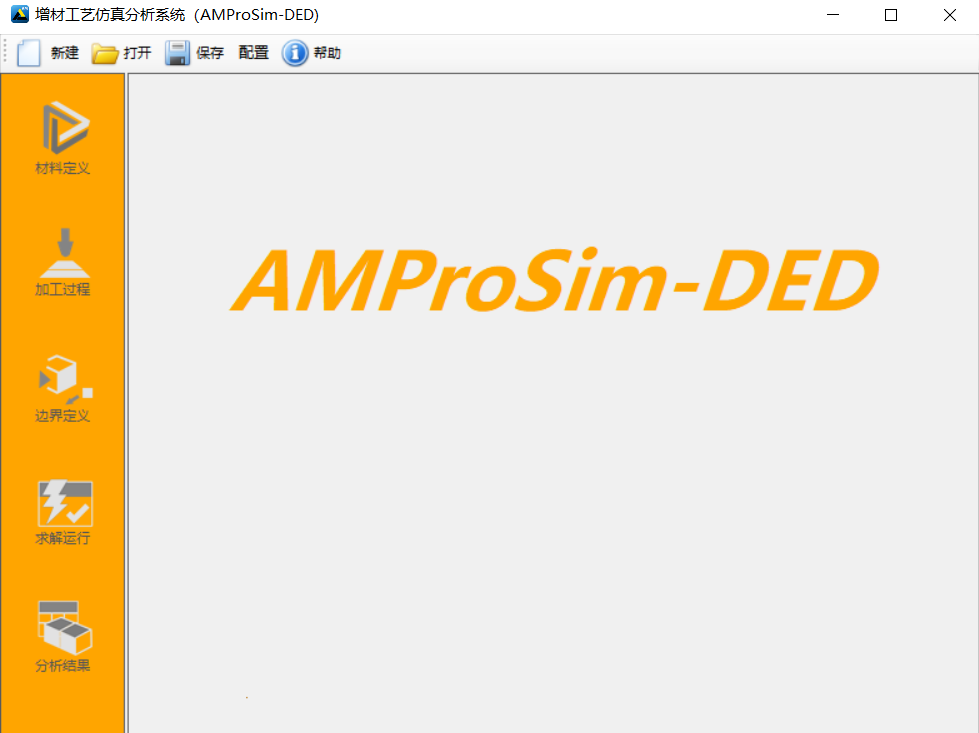
Task: Click the 材料定义 text label in sidebar
Action: pos(63,168)
